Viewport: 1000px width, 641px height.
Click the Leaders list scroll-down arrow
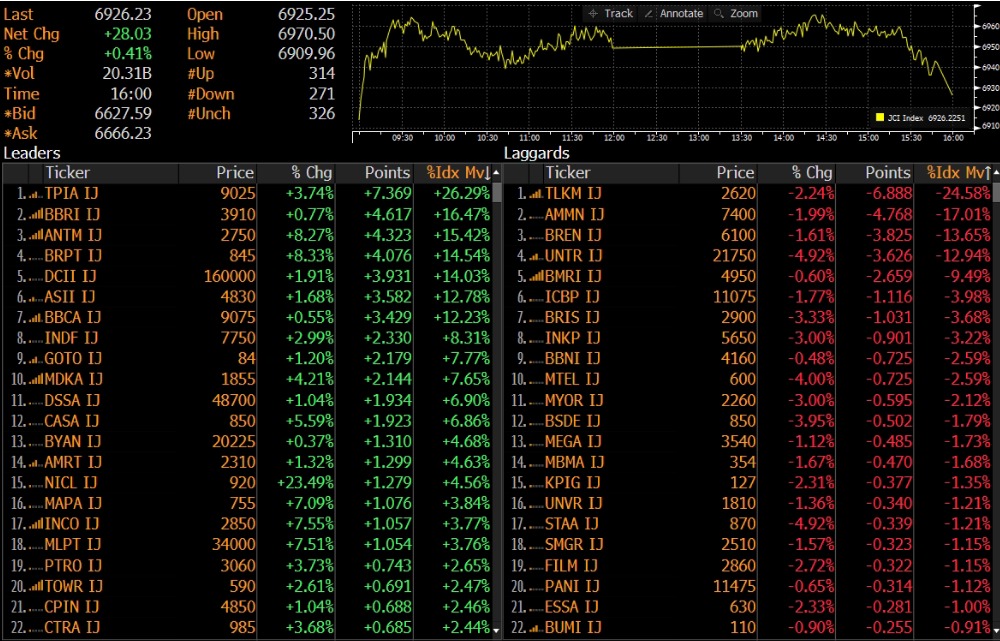496,630
